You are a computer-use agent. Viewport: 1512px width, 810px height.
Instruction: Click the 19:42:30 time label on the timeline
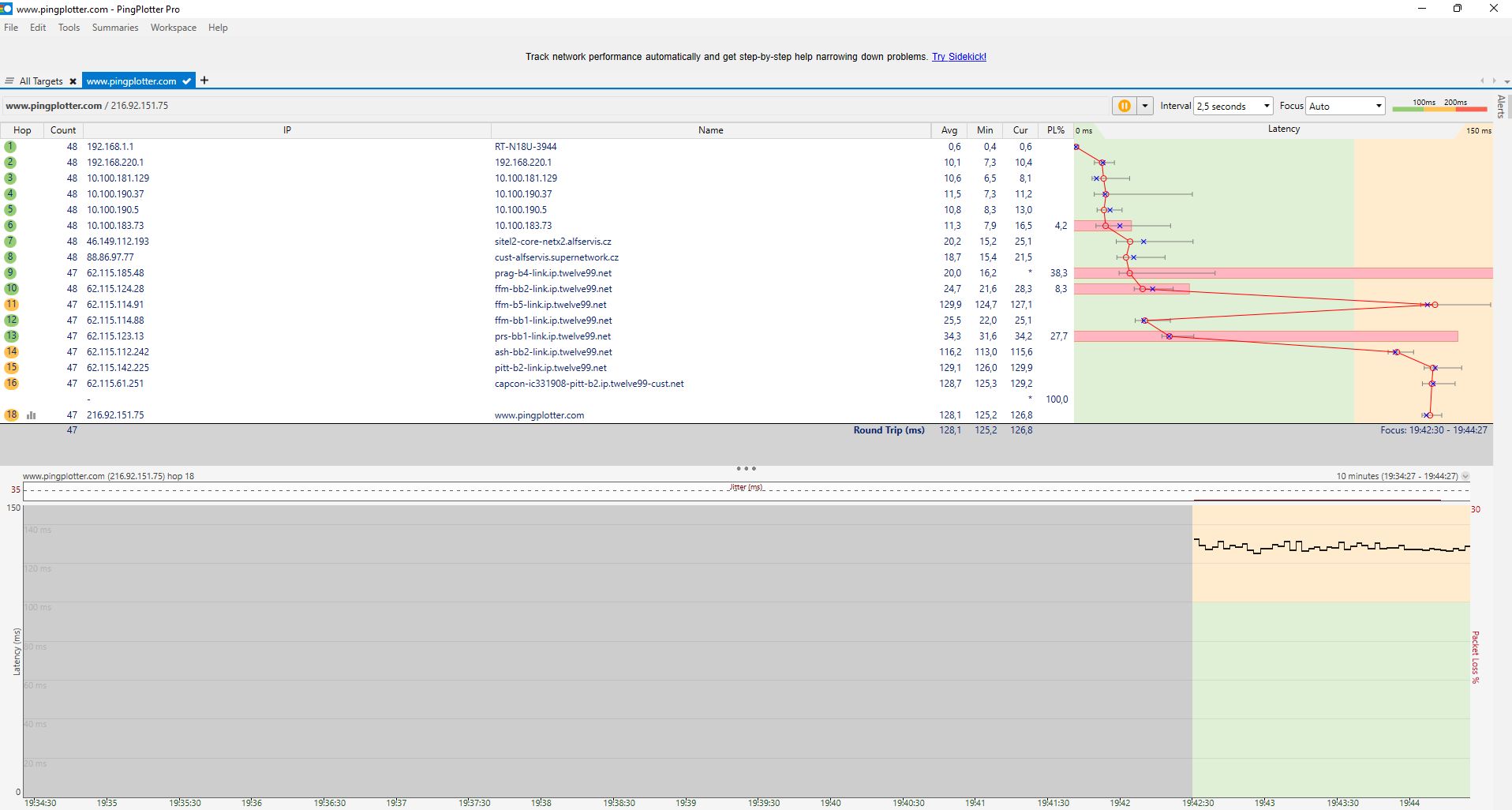pyautogui.click(x=1198, y=803)
